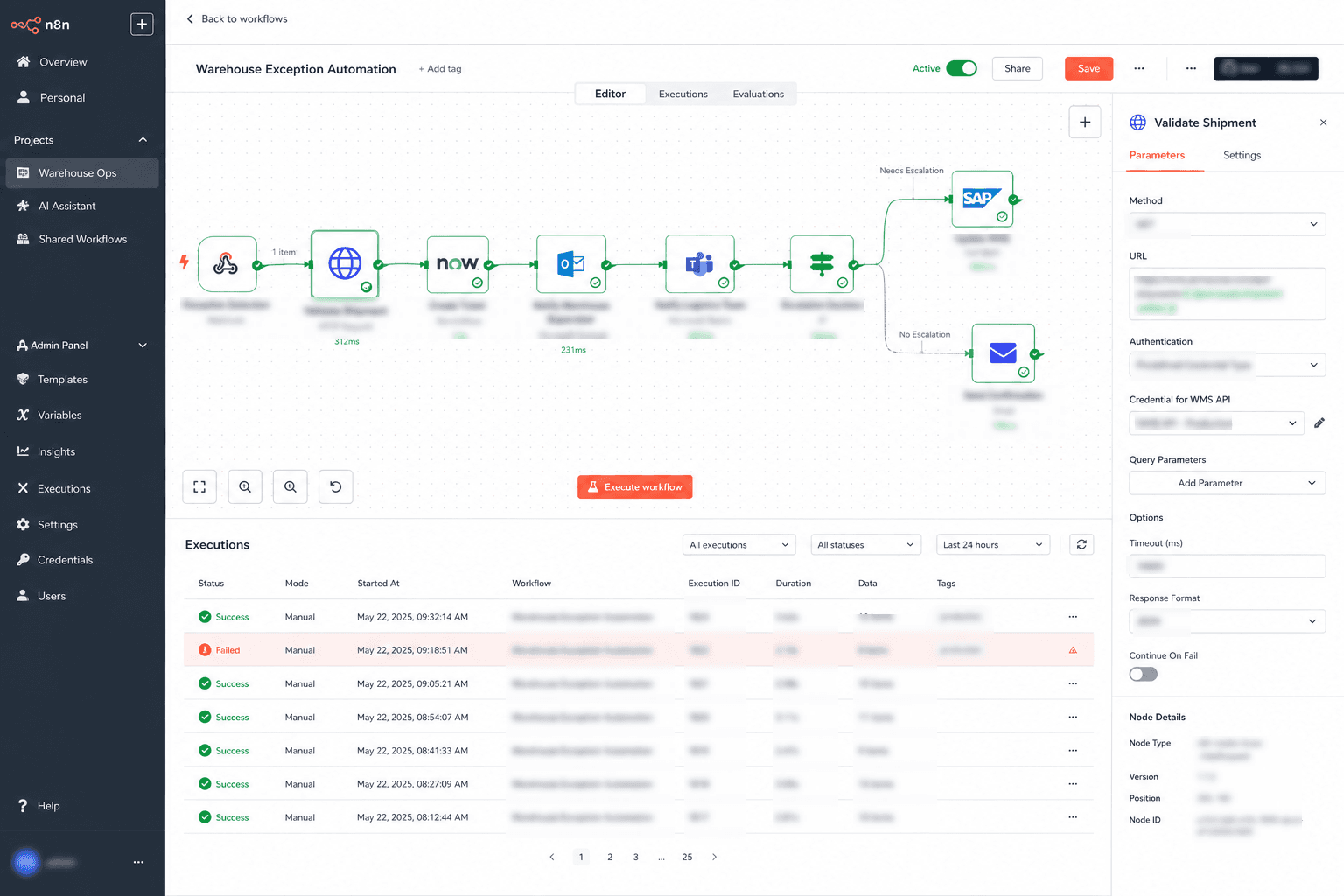
Task: Select the envelope email node
Action: click(1004, 353)
